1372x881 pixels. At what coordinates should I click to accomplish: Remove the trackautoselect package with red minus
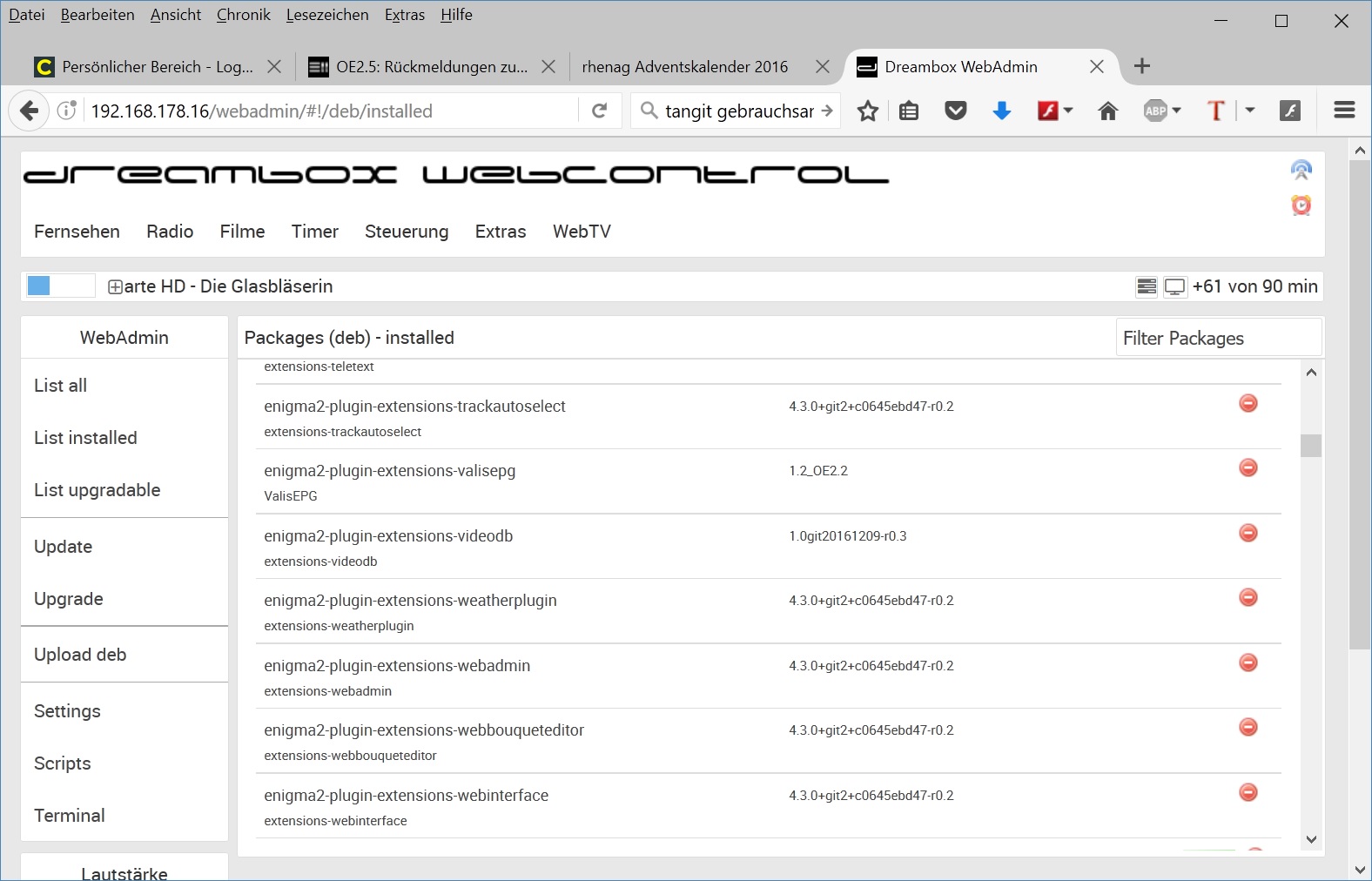coord(1248,403)
